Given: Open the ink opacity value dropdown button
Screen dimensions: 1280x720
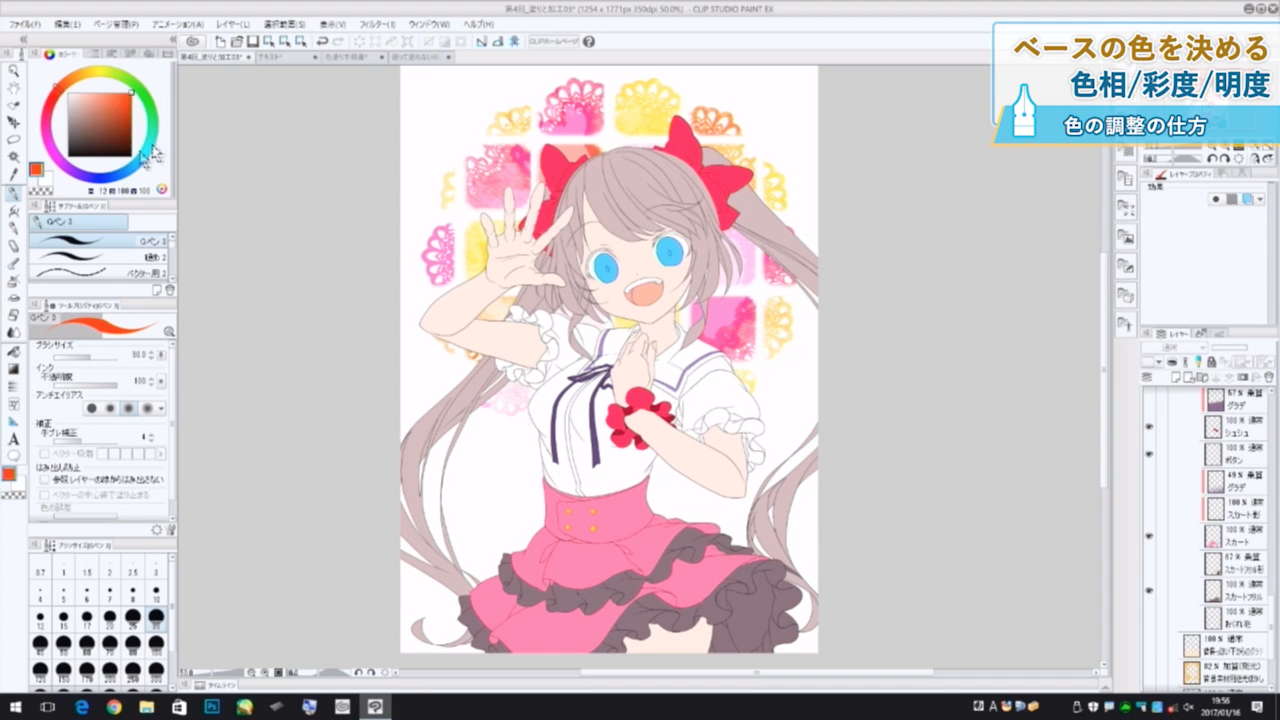Looking at the screenshot, I should pos(162,381).
